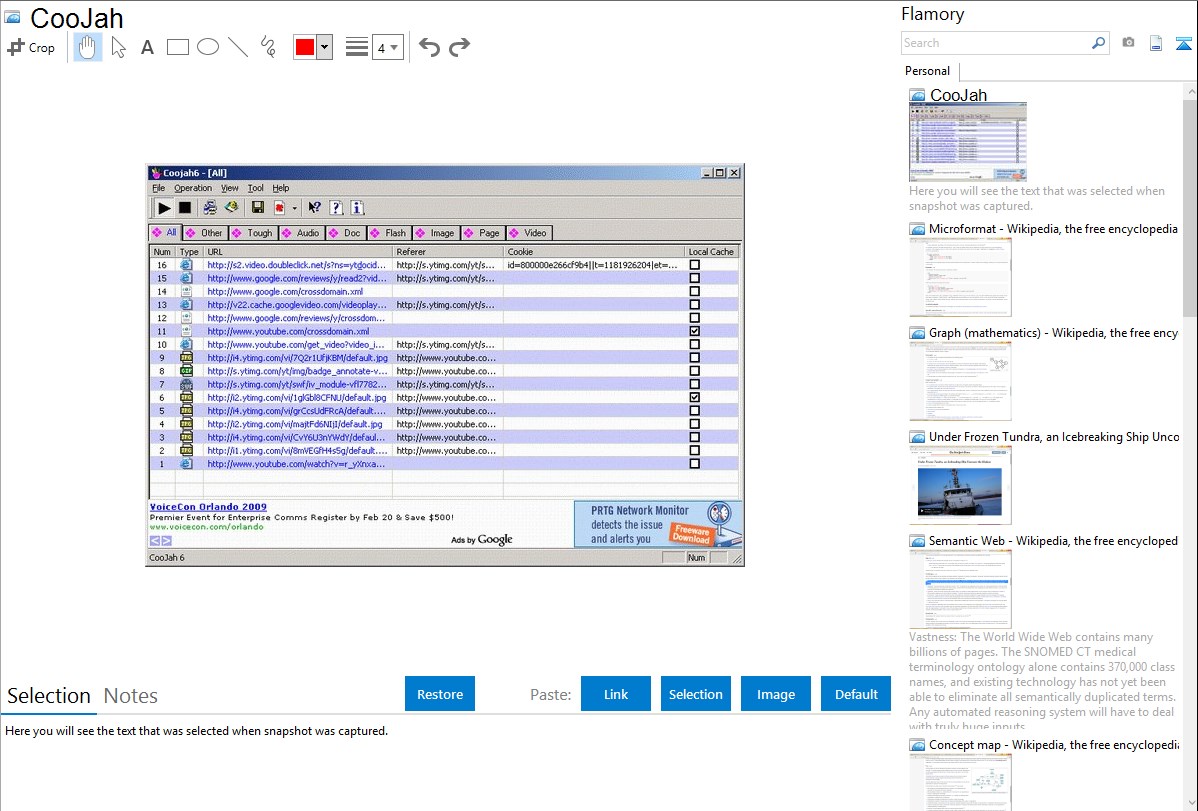Open the CooJah snapshot thumbnail
This screenshot has width=1198, height=811.
pos(967,141)
